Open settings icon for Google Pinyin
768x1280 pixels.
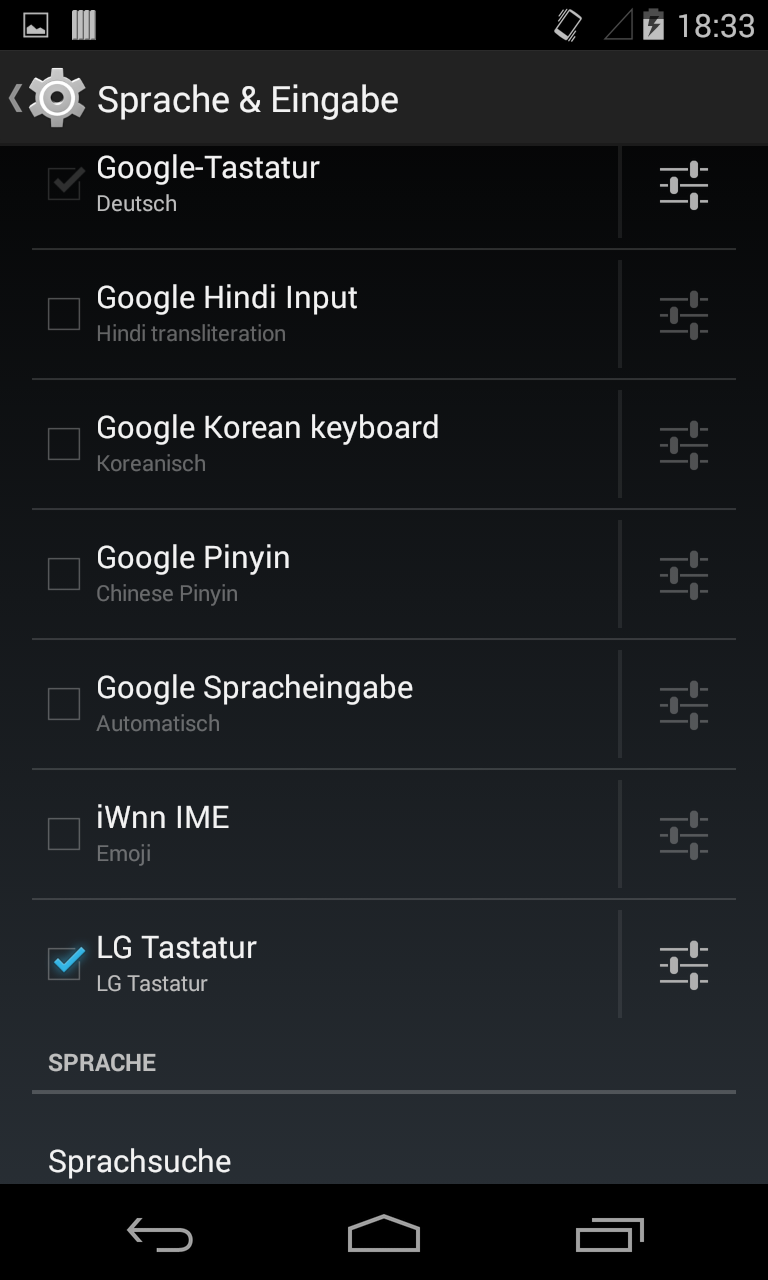point(684,575)
